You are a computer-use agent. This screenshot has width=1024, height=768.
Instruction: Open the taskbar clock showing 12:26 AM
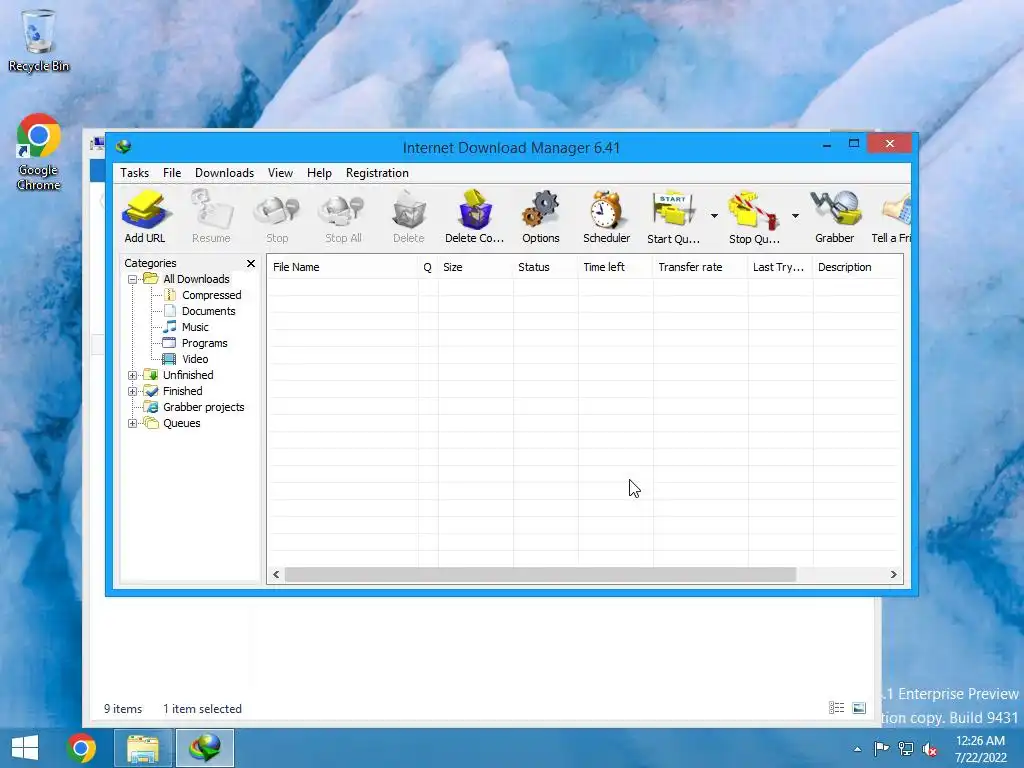click(980, 748)
